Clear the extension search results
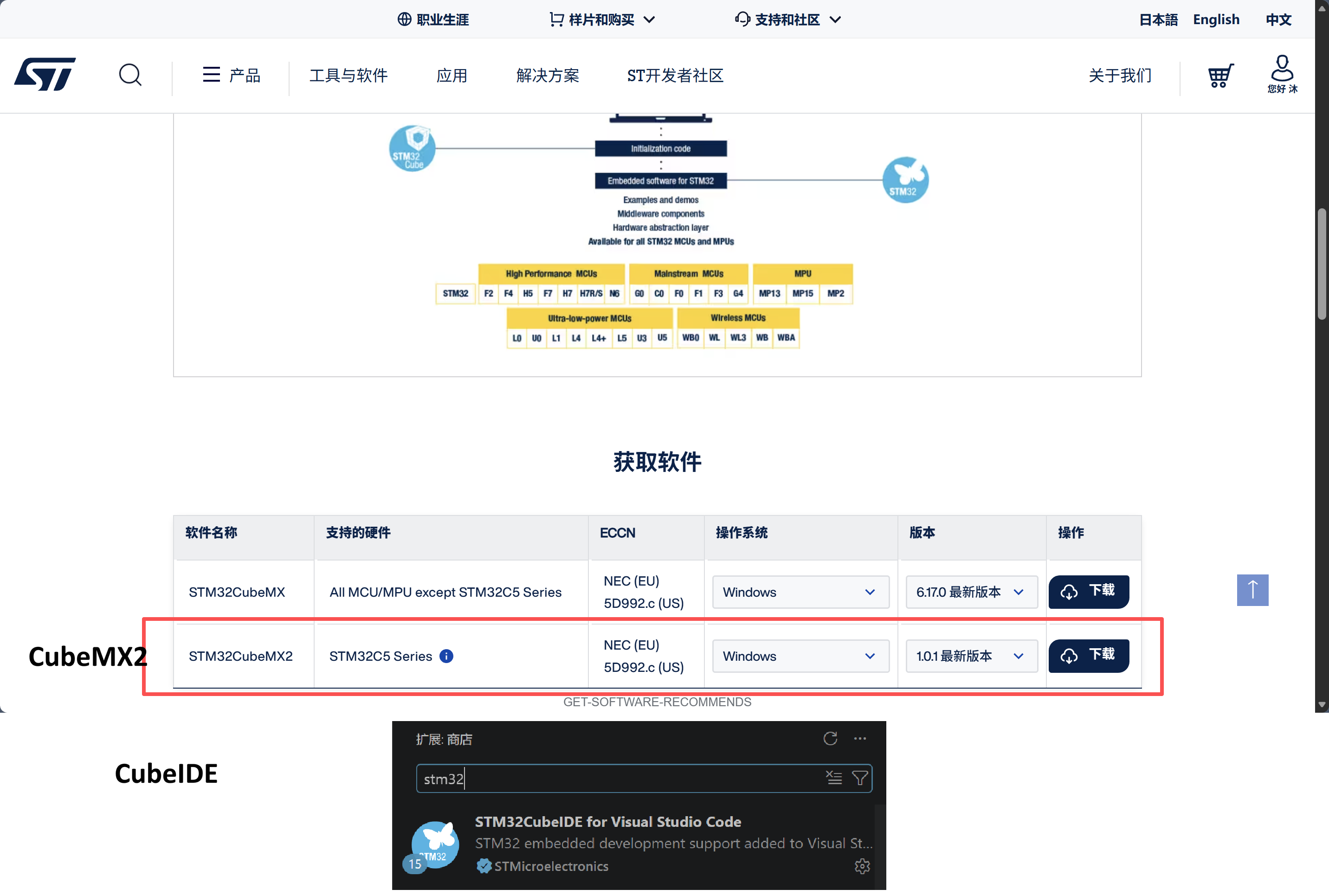The width and height of the screenshot is (1329, 896). [x=833, y=778]
